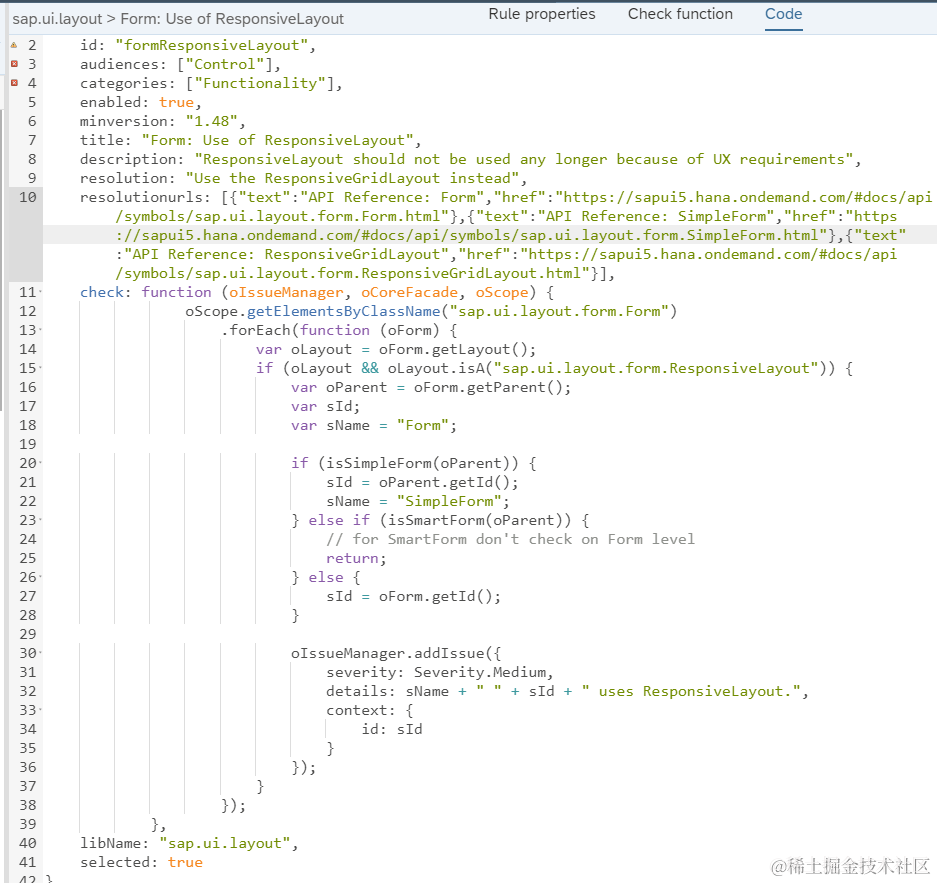
Task: Click the " uses ResponsiveLayout." string
Action: pyautogui.click(x=691, y=692)
